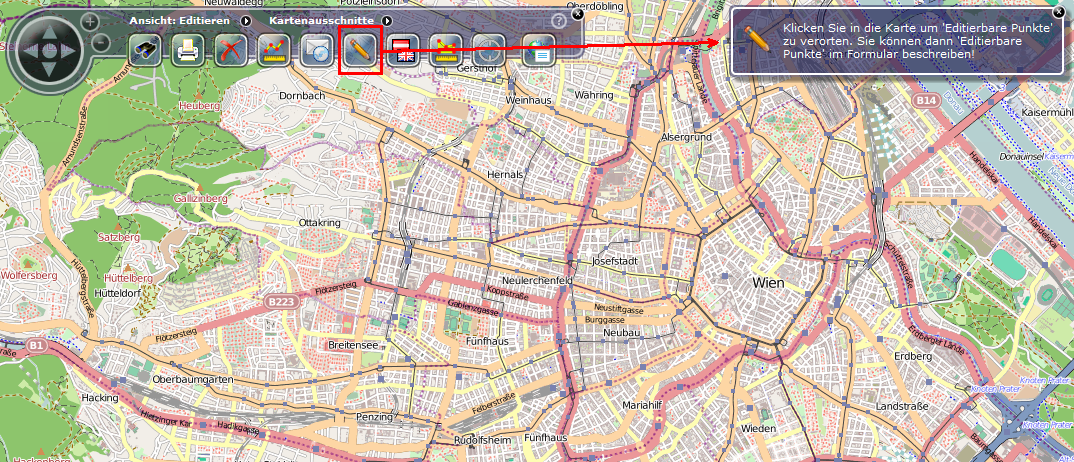Open the binoculars search tool
The height and width of the screenshot is (462, 1074).
pyautogui.click(x=145, y=51)
